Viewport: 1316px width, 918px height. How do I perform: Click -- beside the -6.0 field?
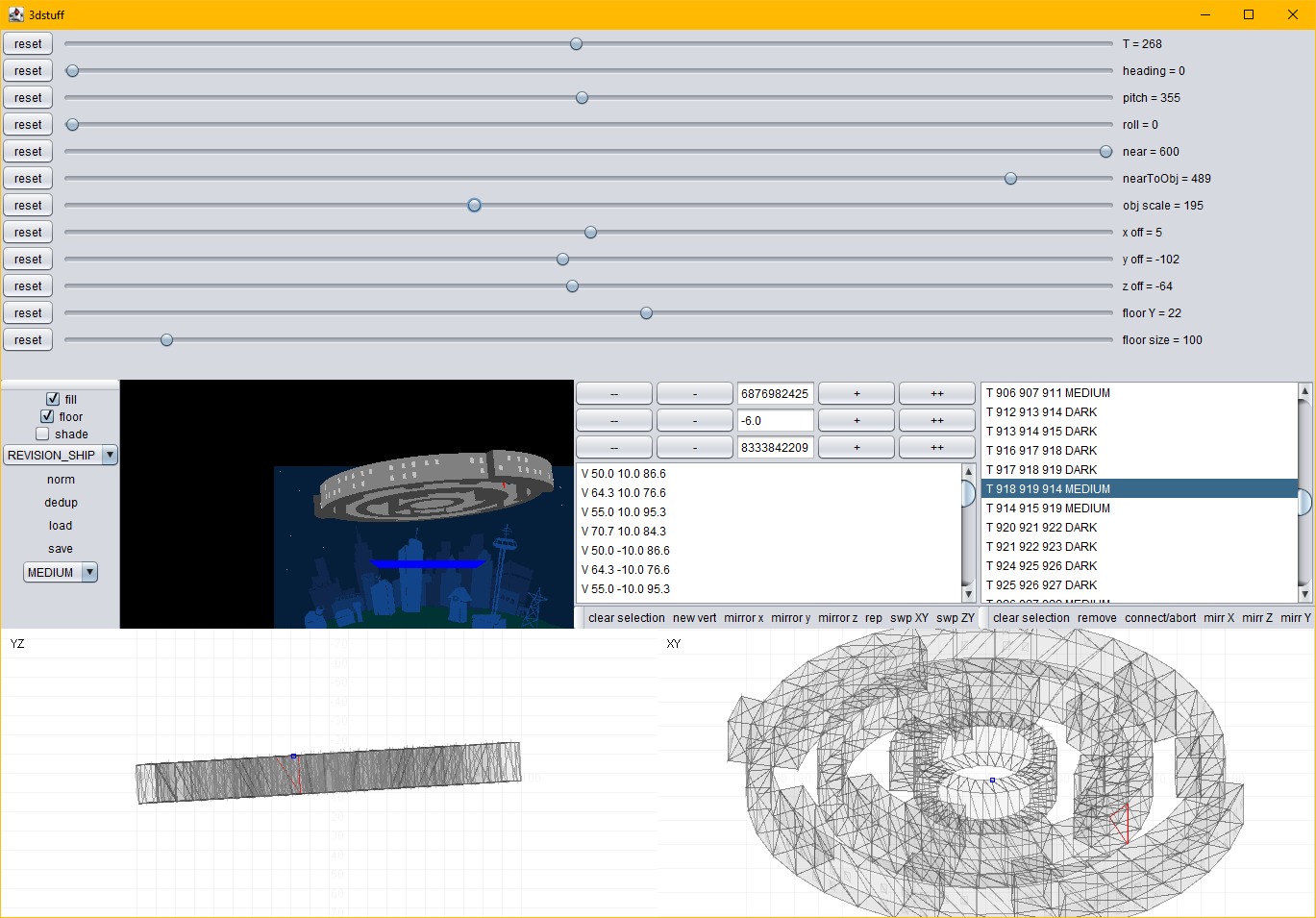[x=614, y=421]
